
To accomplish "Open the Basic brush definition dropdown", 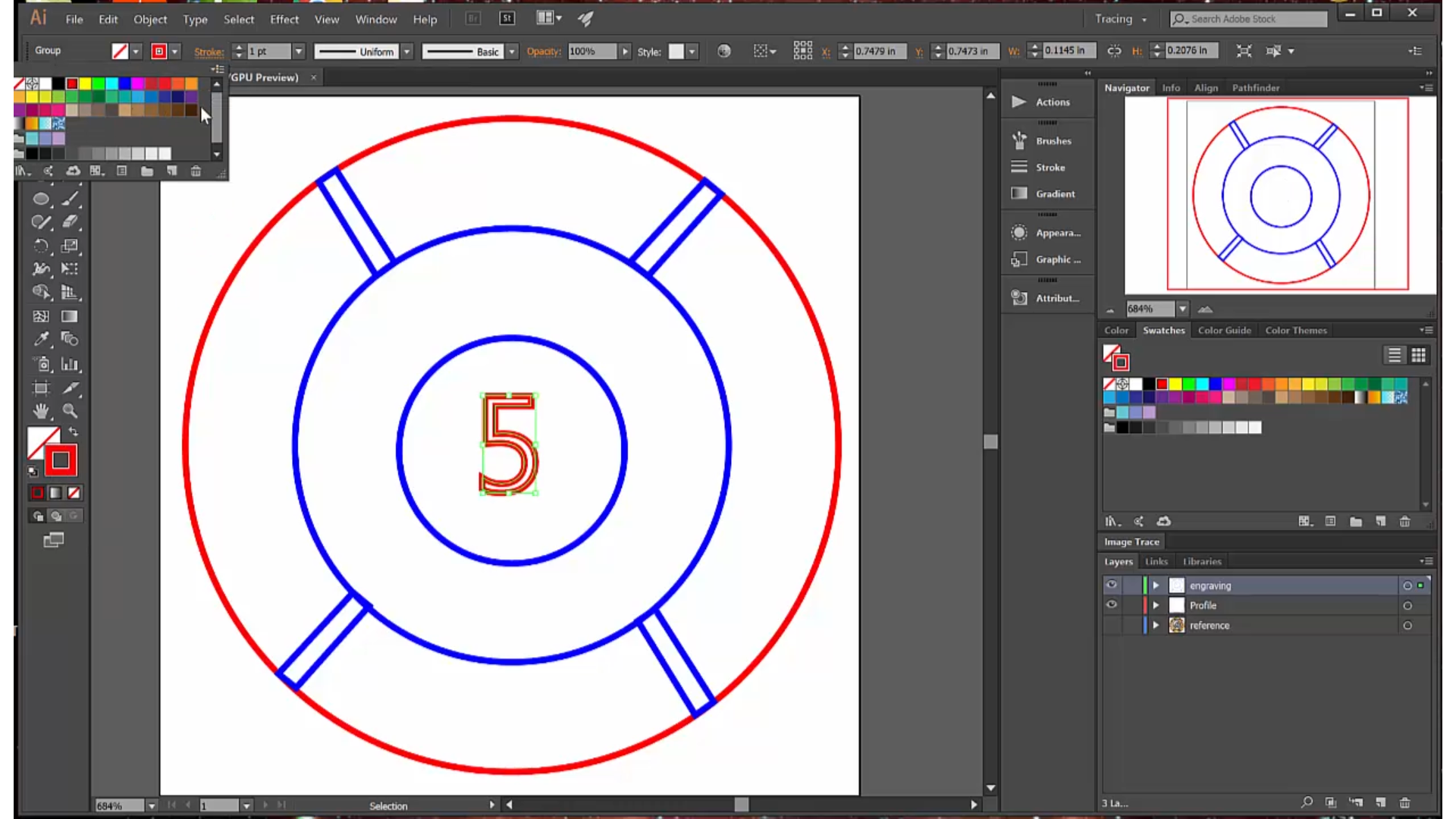I will [x=511, y=51].
